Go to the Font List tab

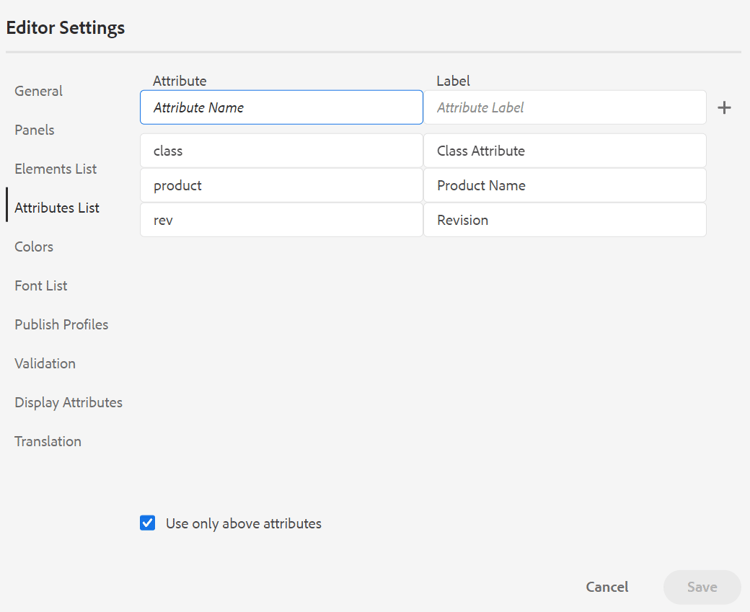tap(41, 286)
